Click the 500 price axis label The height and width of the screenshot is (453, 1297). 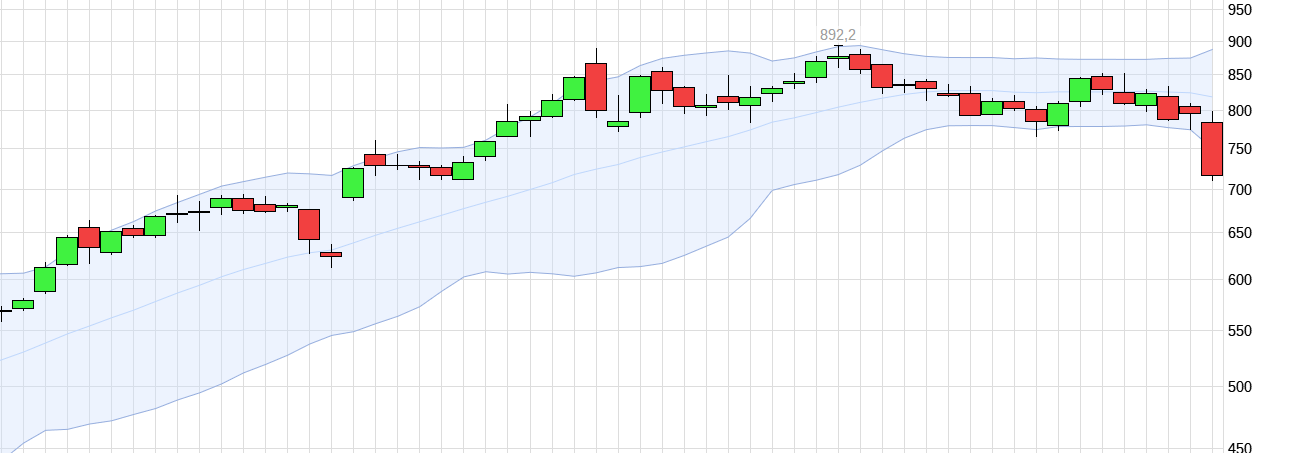coord(1239,387)
